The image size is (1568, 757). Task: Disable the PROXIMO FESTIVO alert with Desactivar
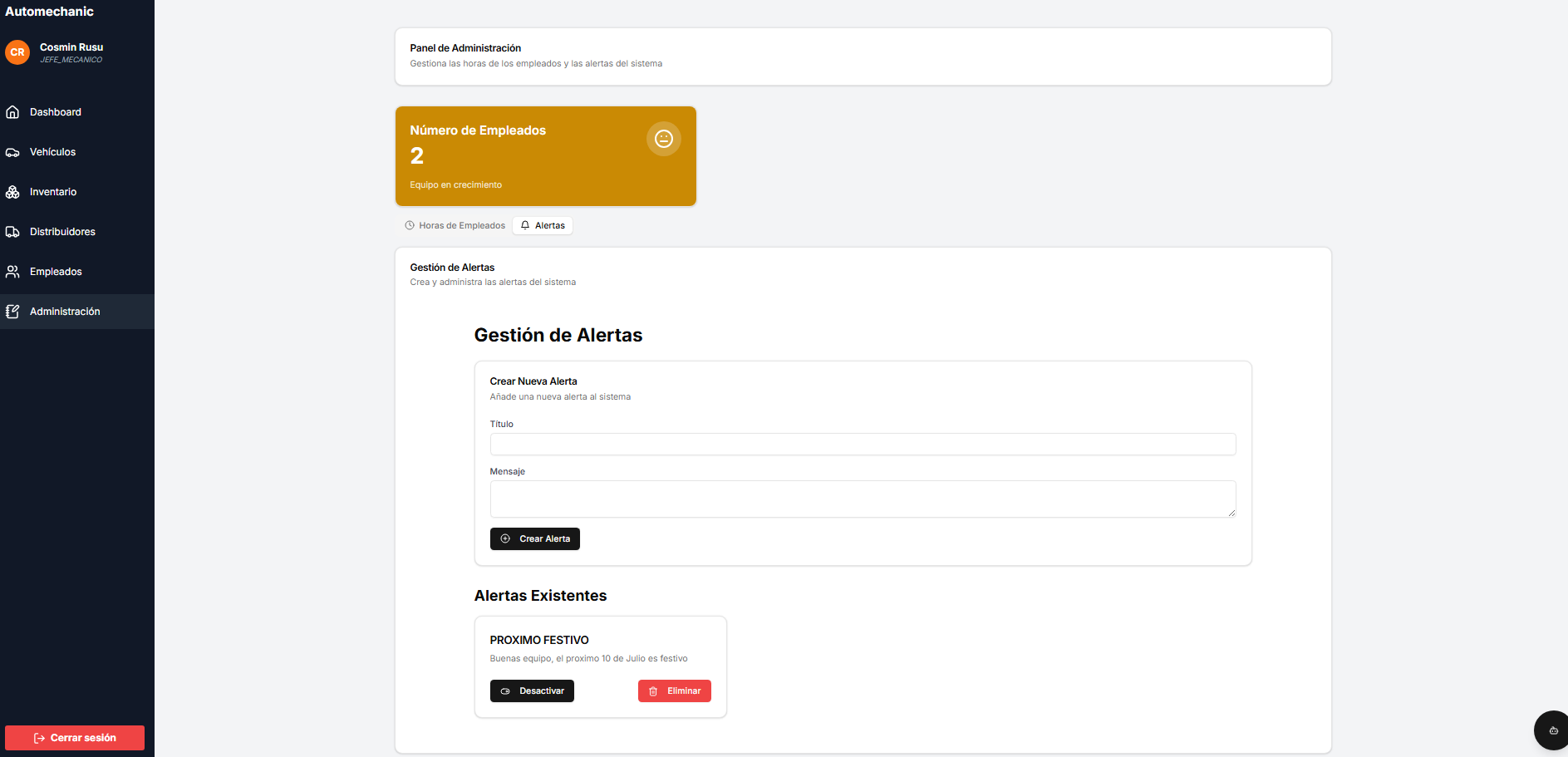(532, 691)
